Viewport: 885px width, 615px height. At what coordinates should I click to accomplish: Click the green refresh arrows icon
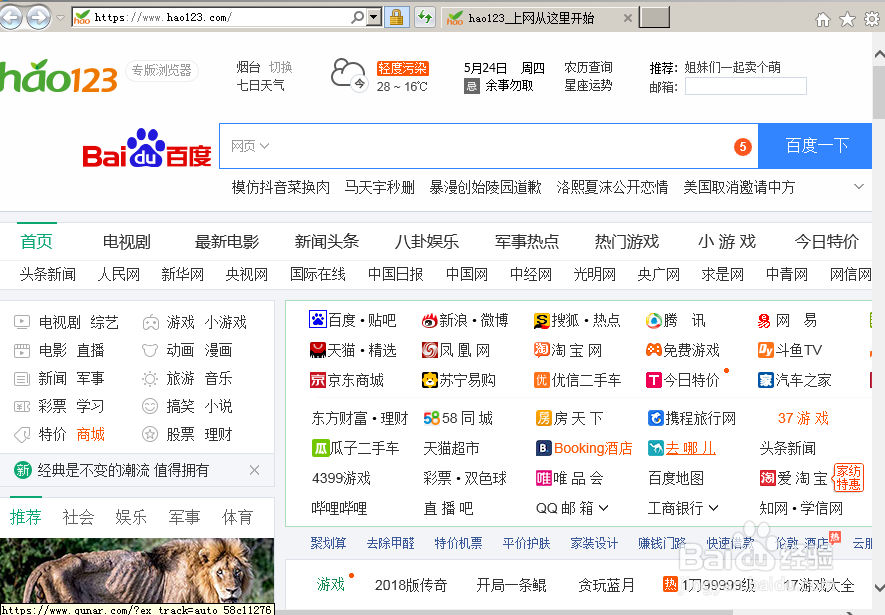pos(424,17)
